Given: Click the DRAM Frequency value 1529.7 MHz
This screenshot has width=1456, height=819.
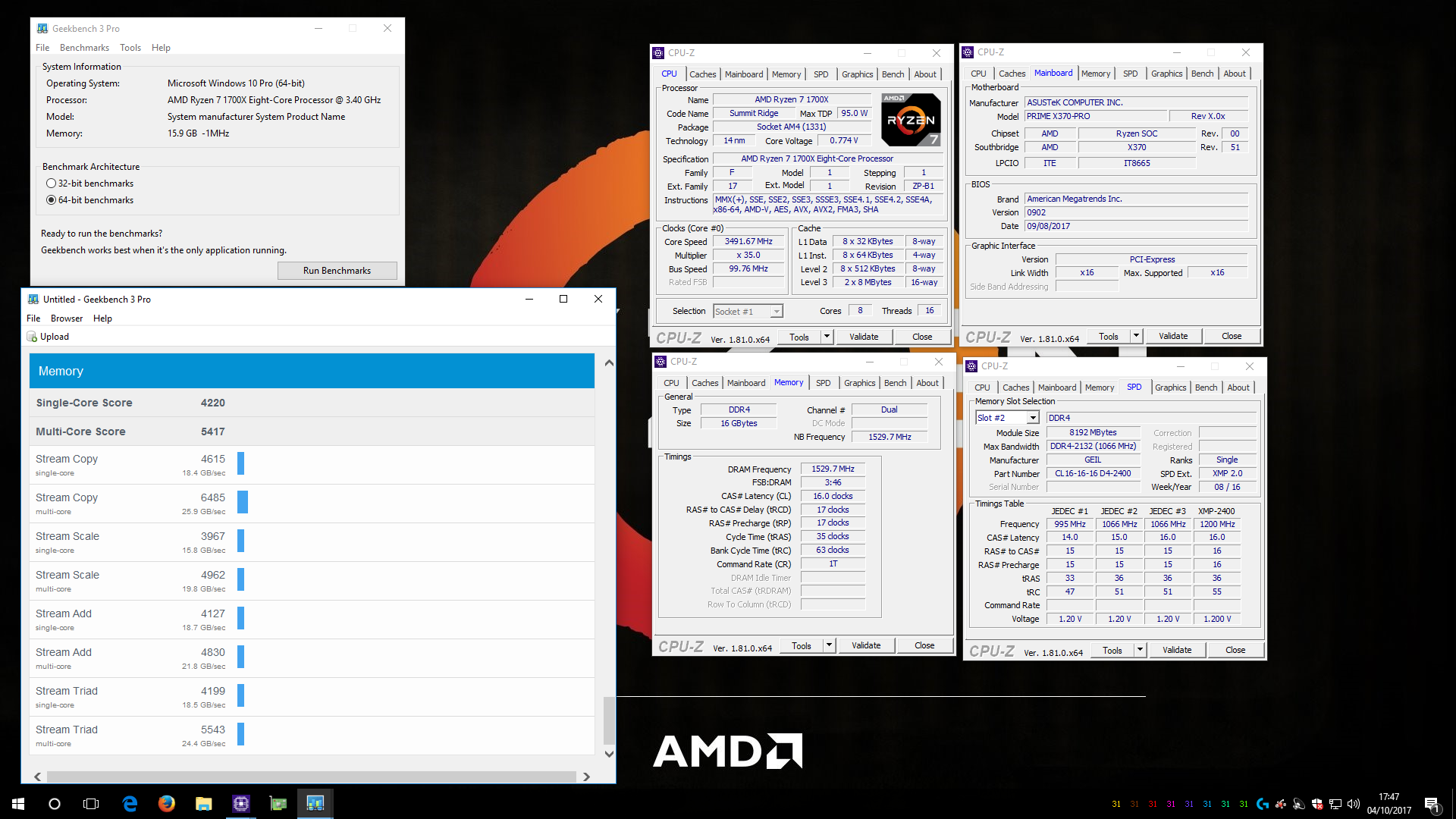Looking at the screenshot, I should [x=833, y=469].
